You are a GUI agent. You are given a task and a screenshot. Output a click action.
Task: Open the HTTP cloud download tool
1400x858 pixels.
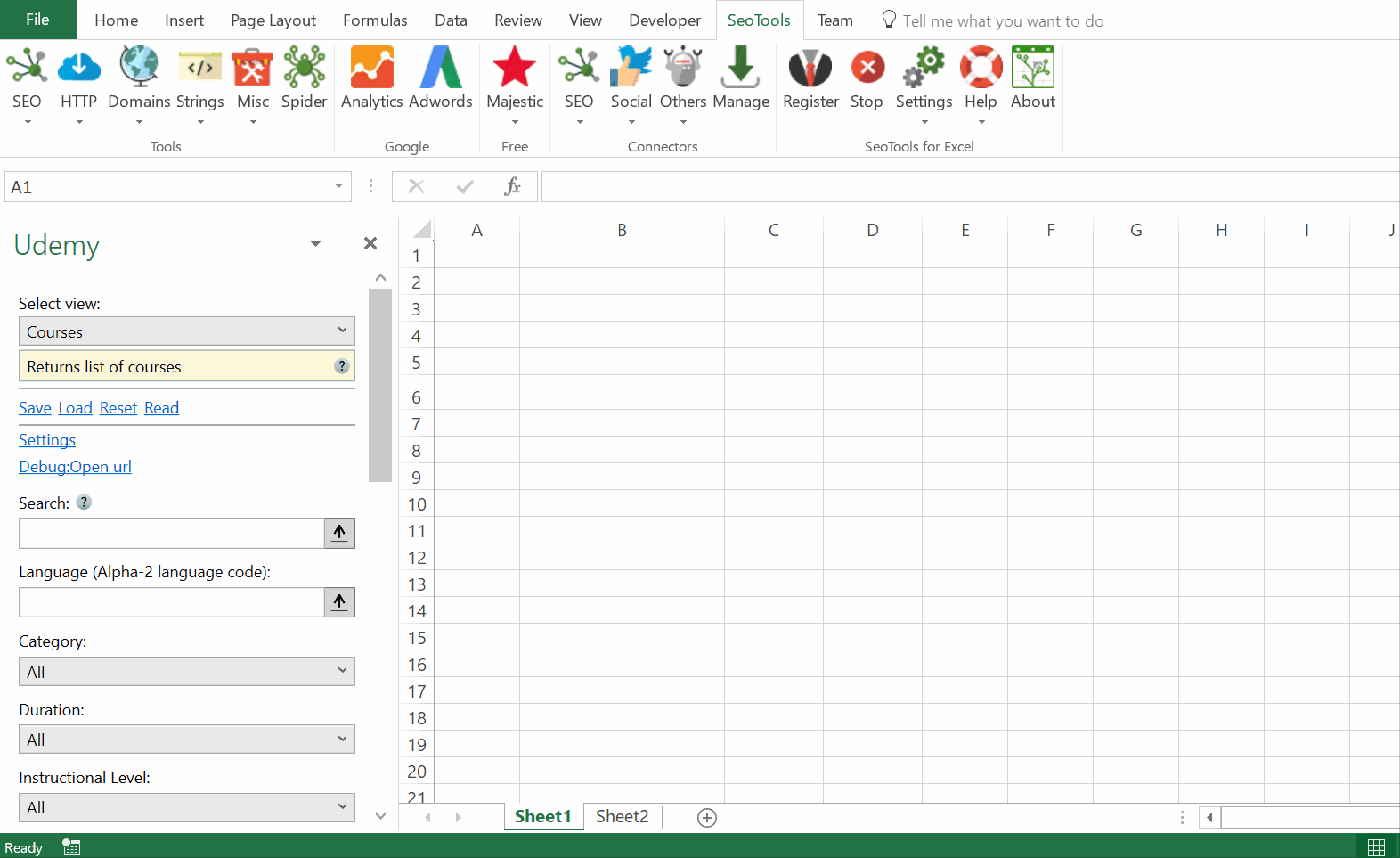[x=78, y=67]
